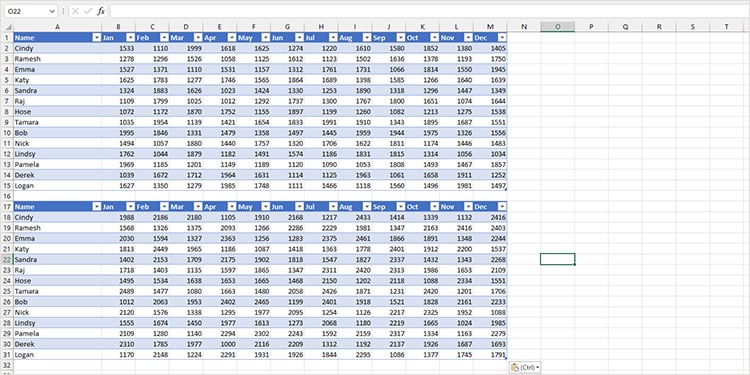Click the Insert Function fx icon
Image resolution: width=750 pixels, height=375 pixels.
point(100,11)
